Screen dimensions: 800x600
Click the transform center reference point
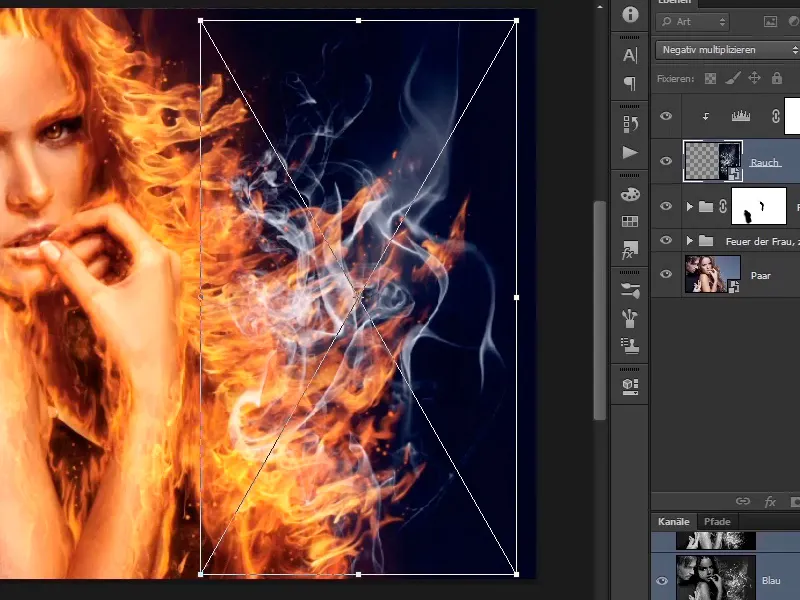tap(358, 295)
